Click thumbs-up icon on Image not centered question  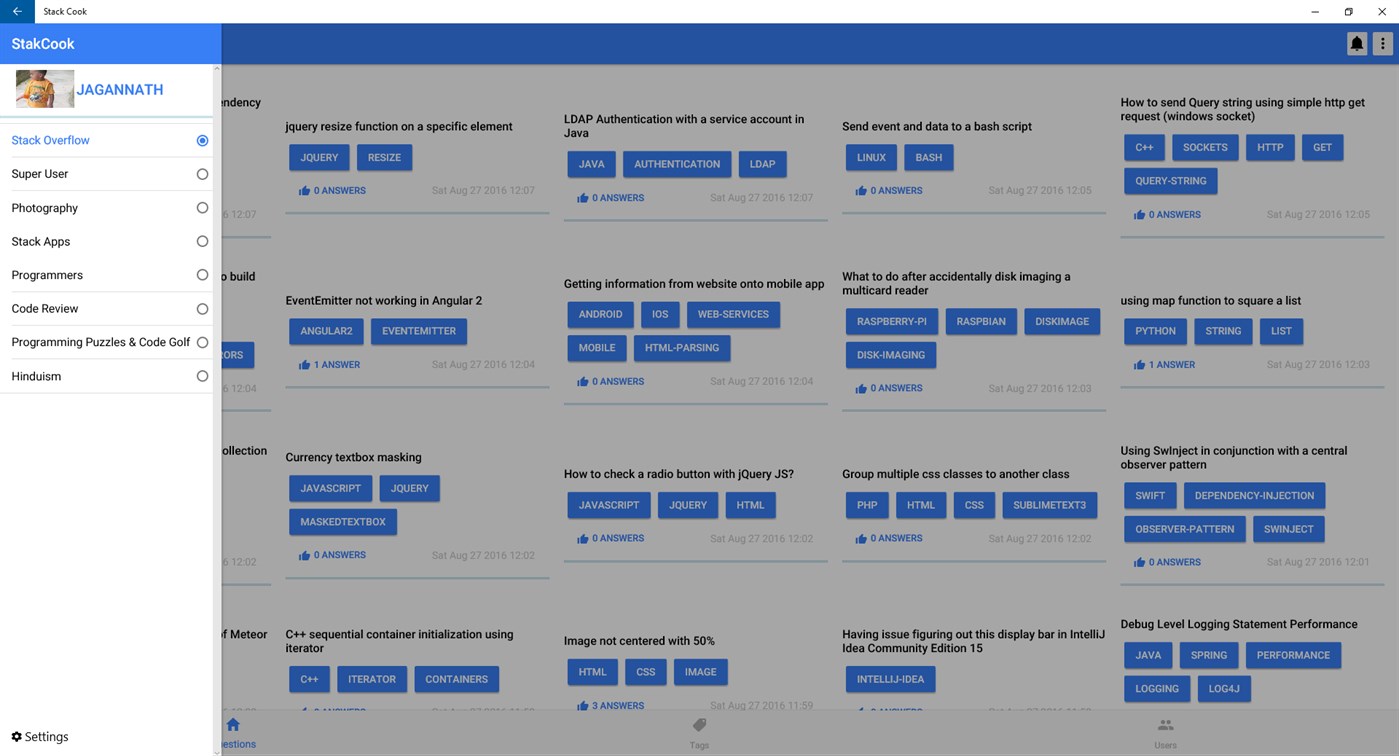coord(582,706)
